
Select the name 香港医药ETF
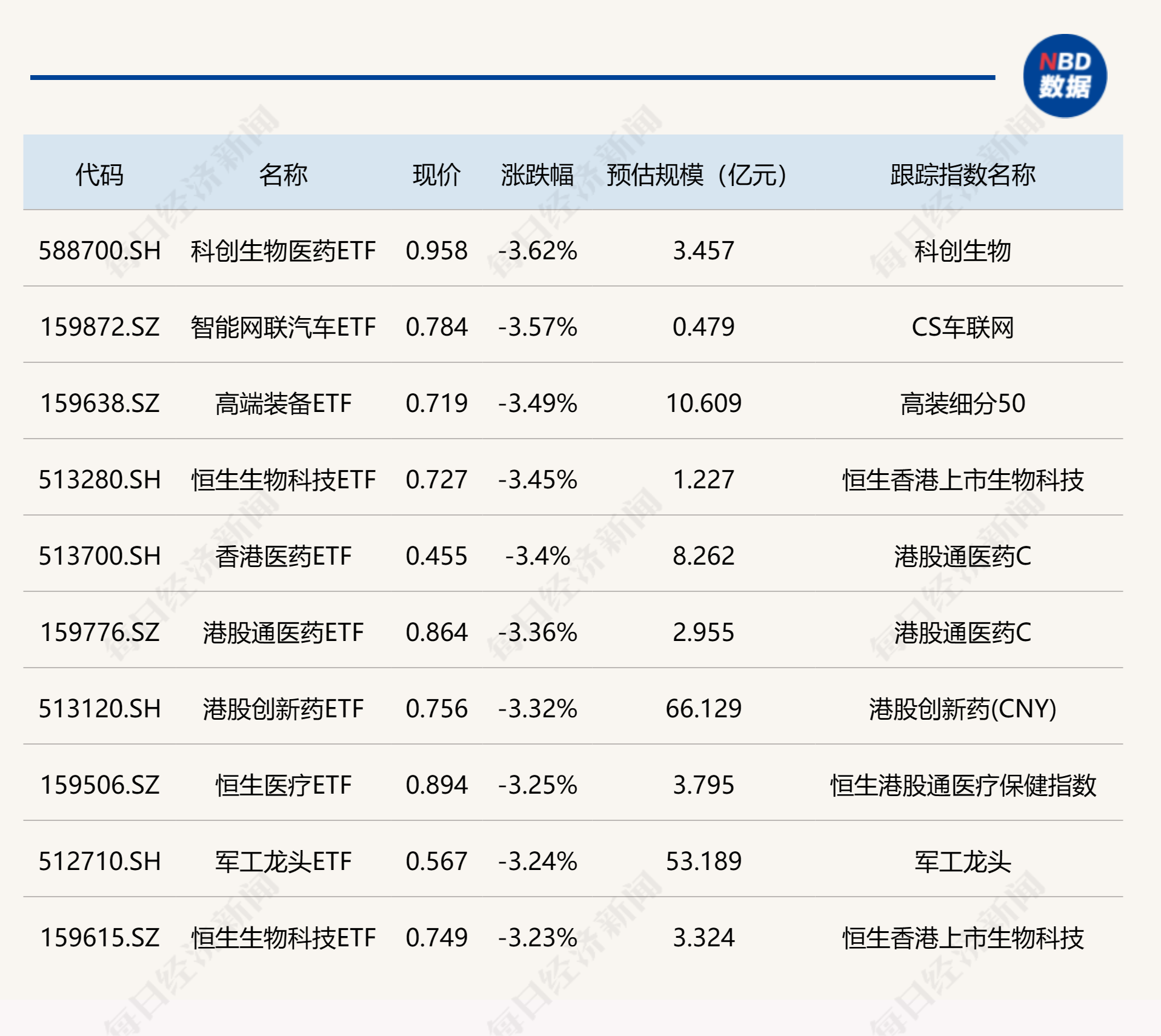click(283, 556)
